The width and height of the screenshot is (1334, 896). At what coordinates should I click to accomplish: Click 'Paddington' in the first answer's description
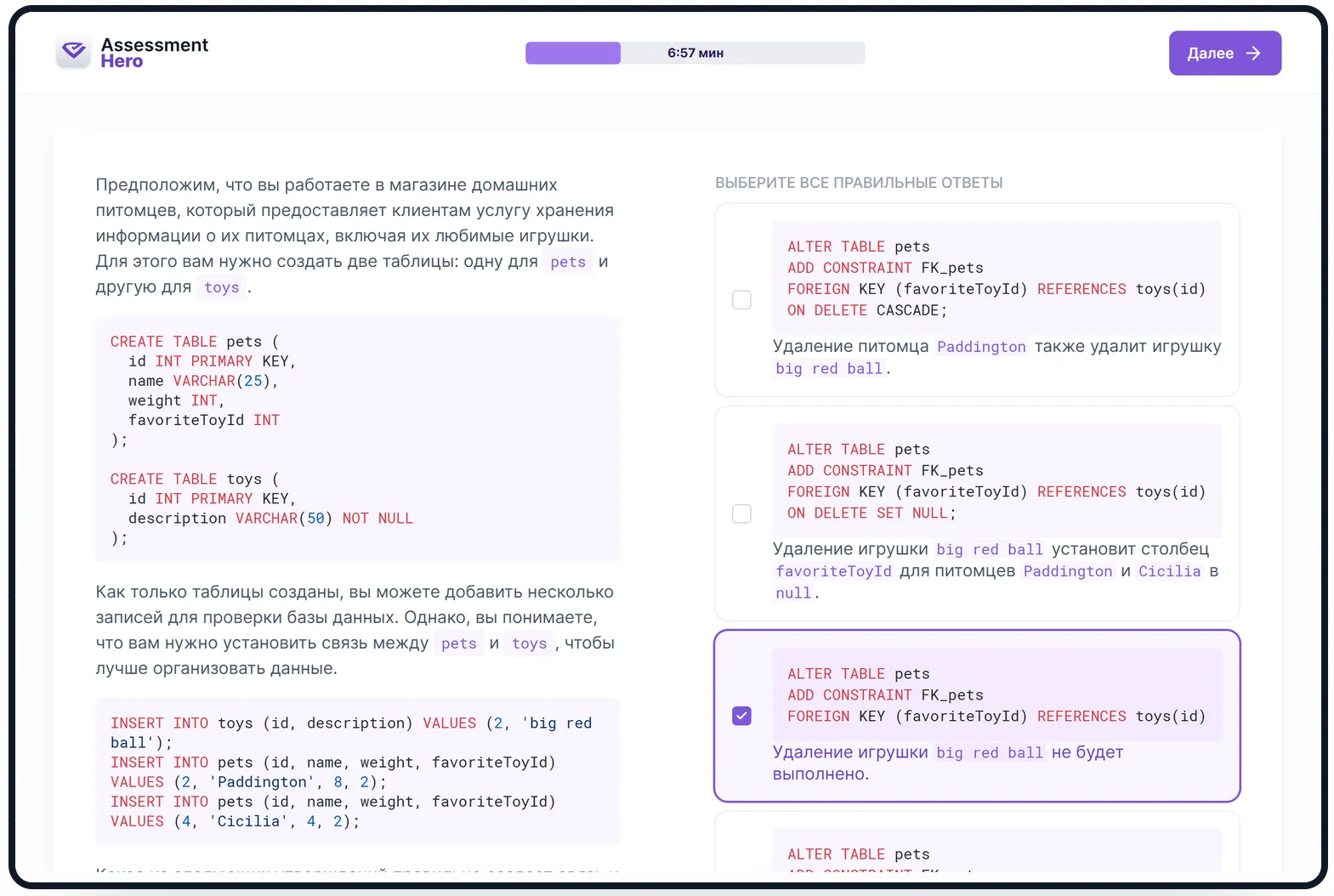(x=981, y=347)
